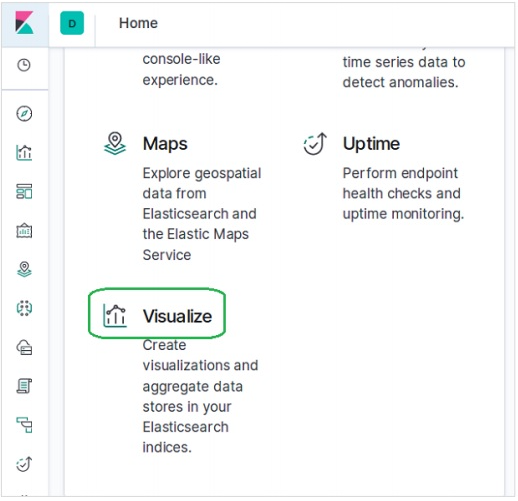Open the Recently viewed clock icon
The image size is (518, 501).
pyautogui.click(x=24, y=65)
